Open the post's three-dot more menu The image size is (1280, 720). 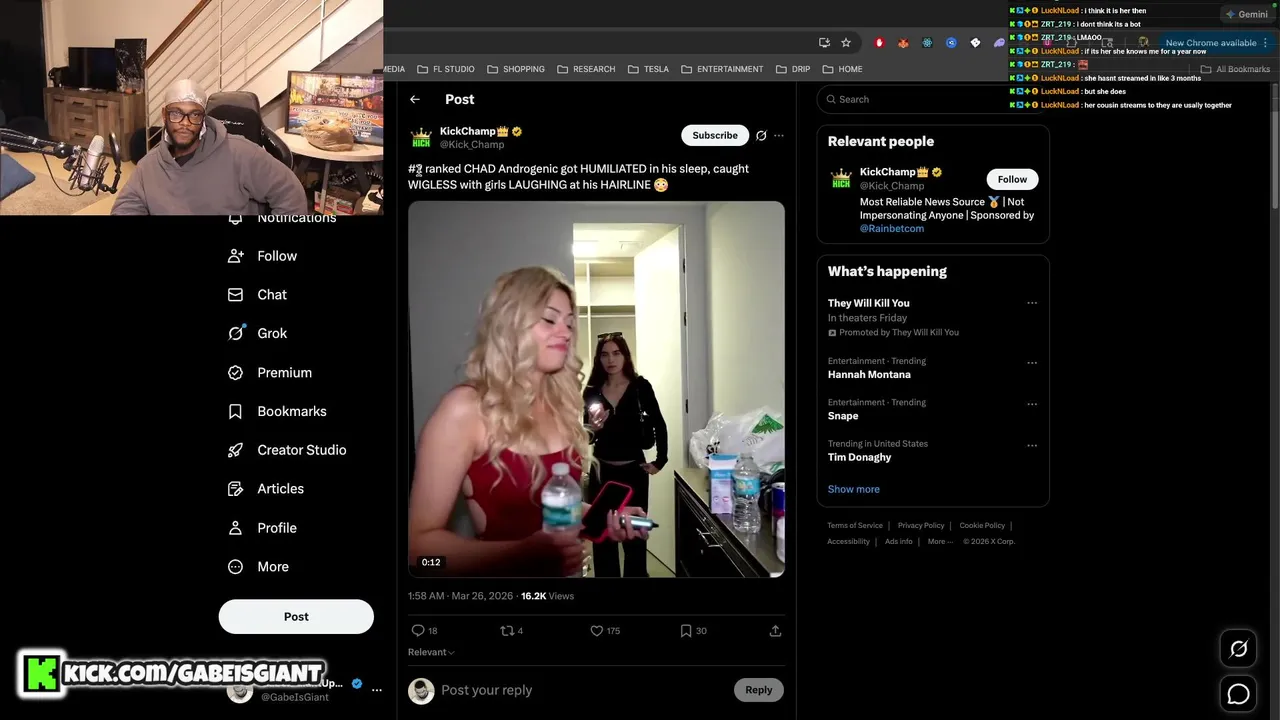point(779,135)
